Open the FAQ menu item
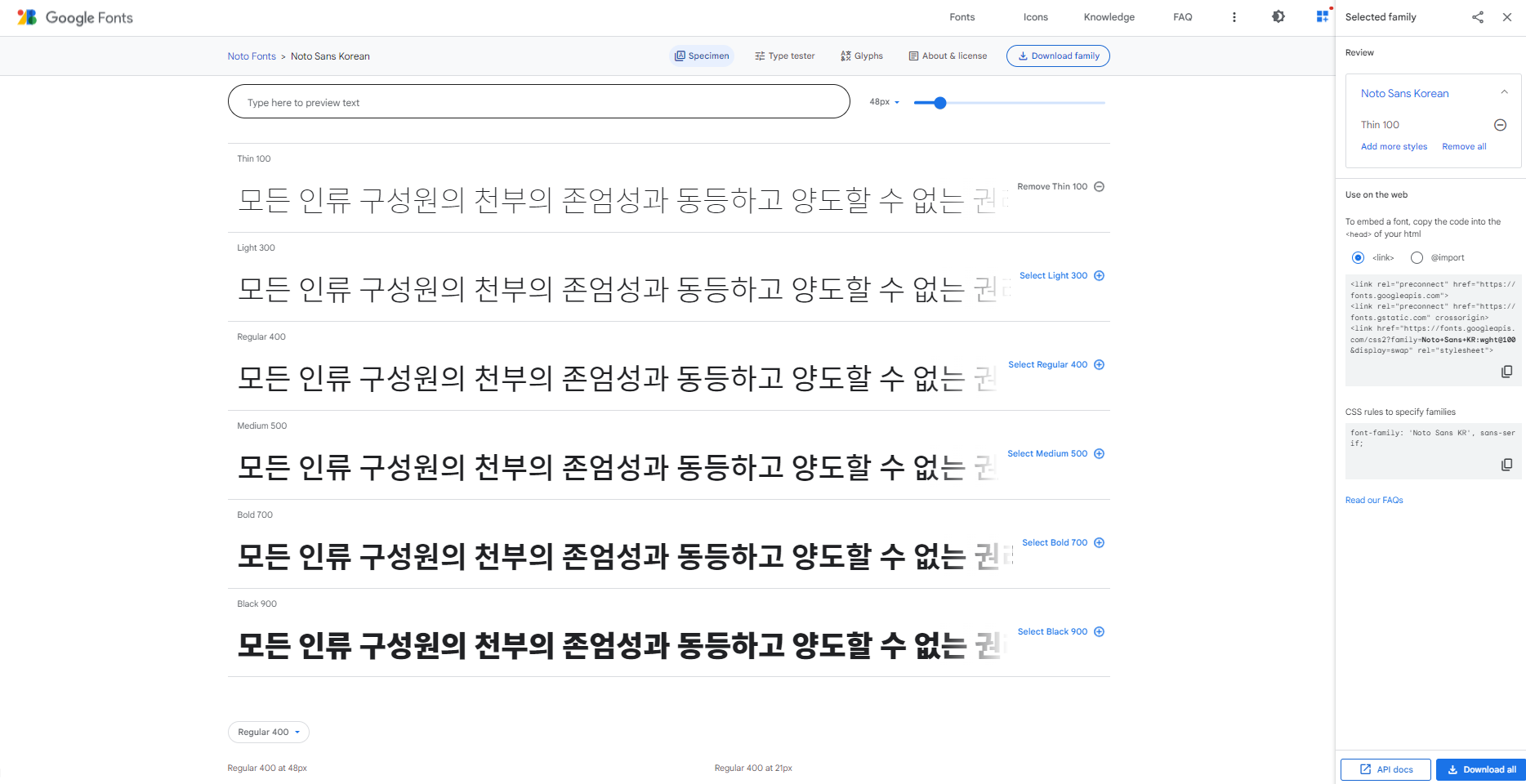 1182,17
